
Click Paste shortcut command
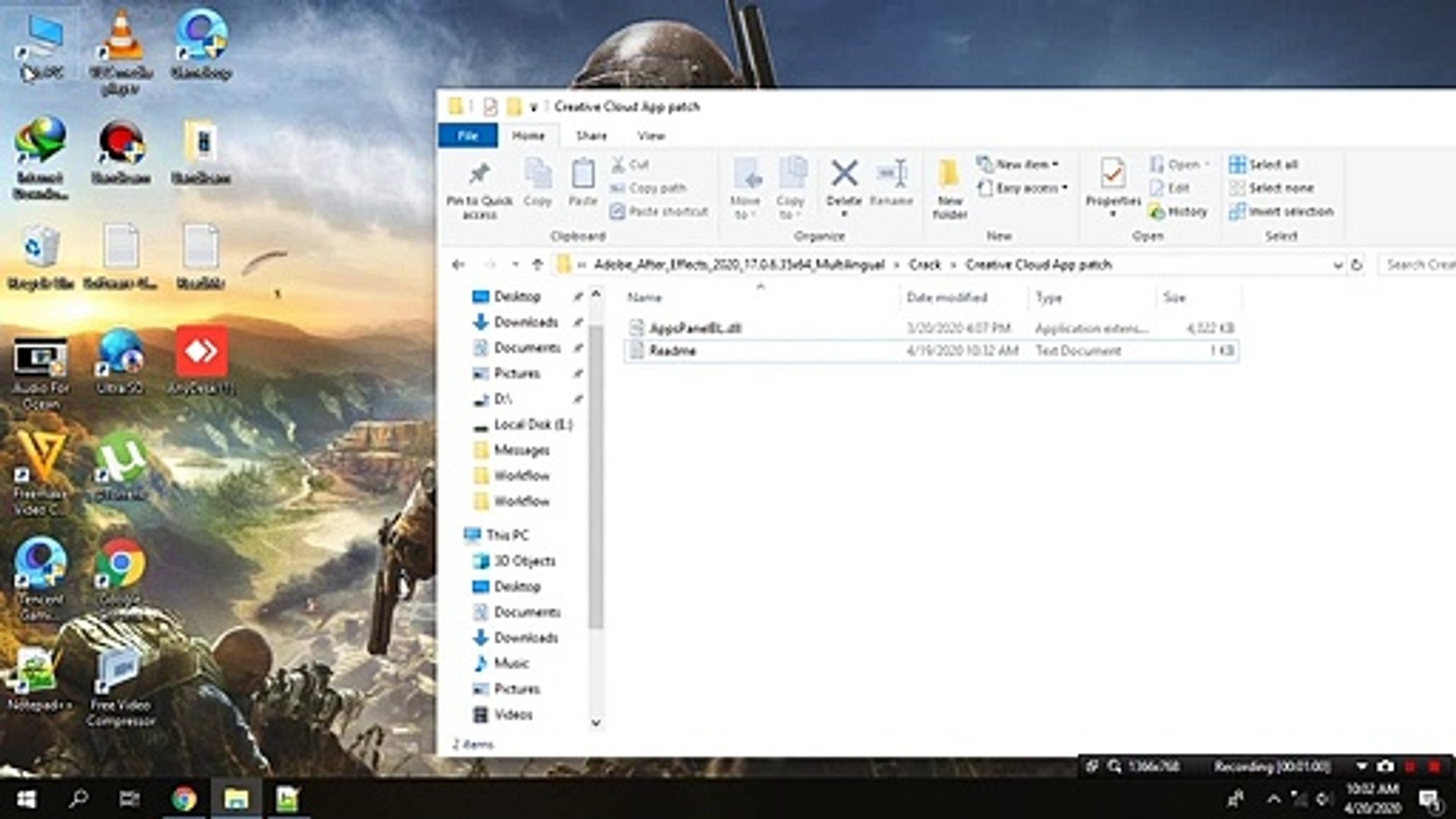658,211
